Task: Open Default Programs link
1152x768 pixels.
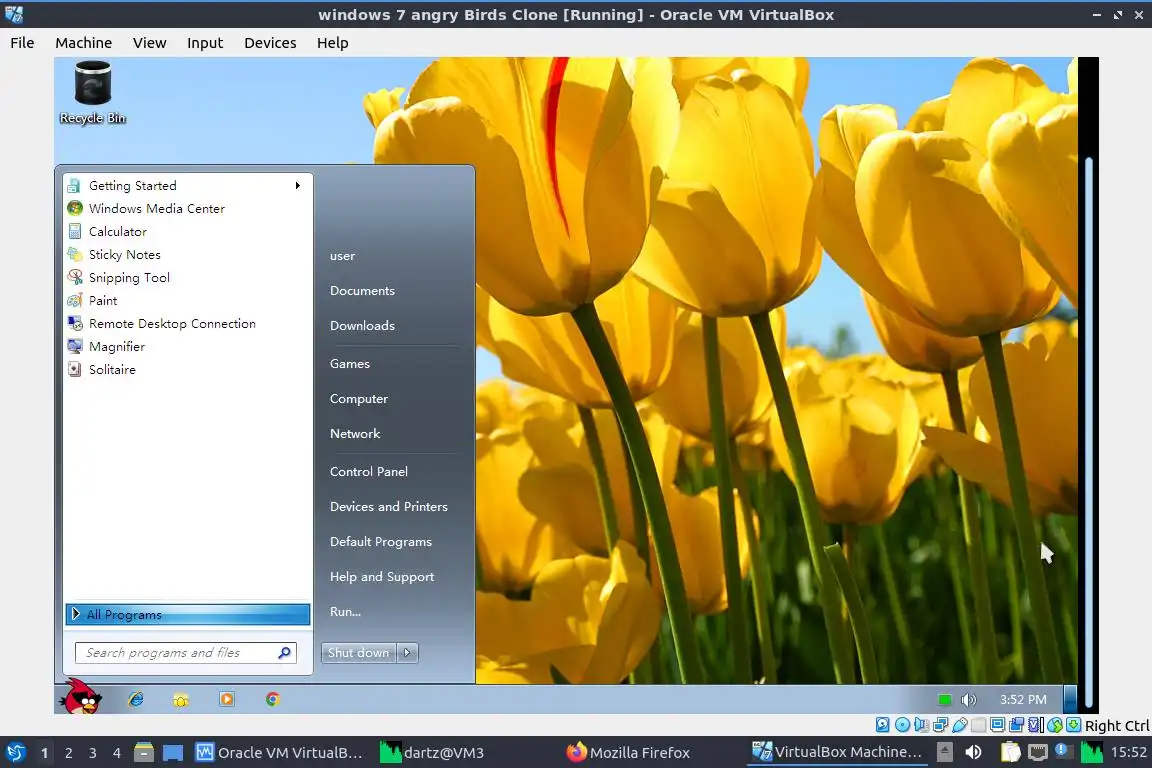Action: click(381, 542)
